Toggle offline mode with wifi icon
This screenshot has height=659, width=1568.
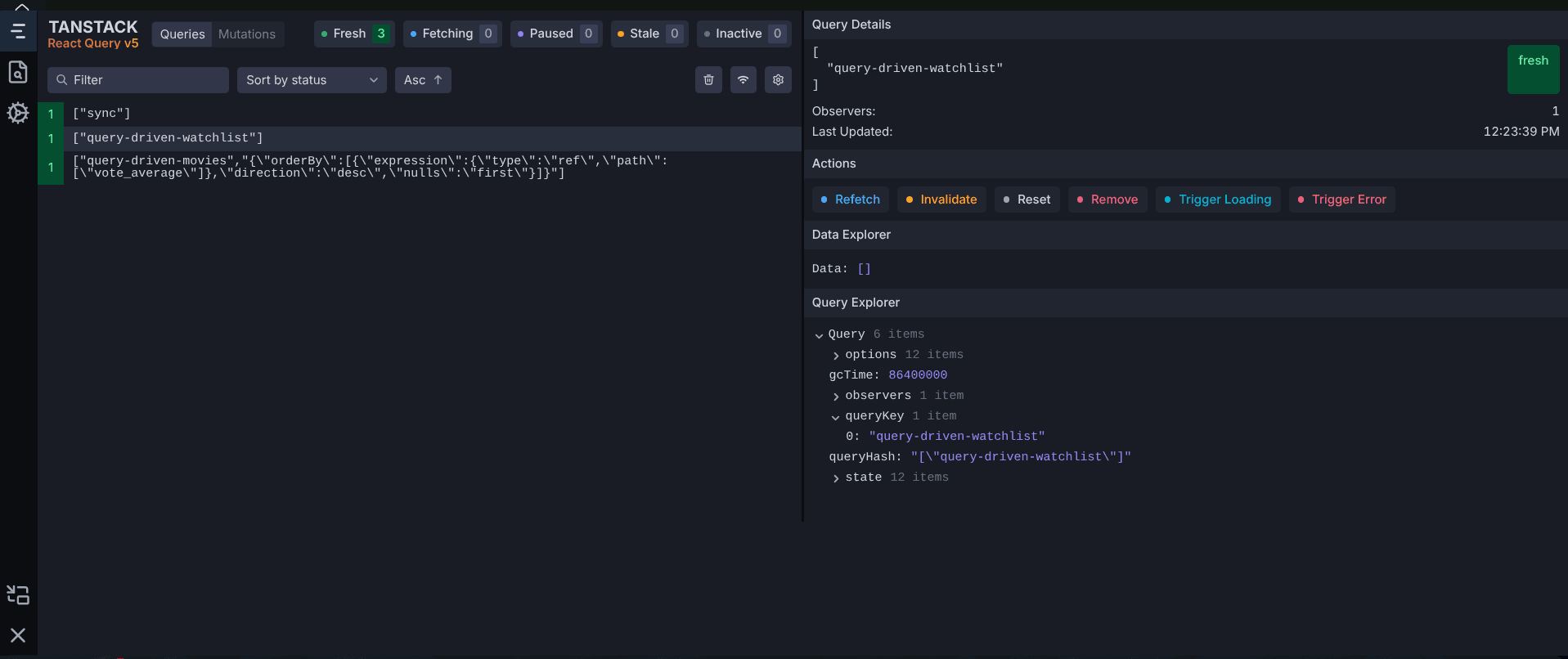pos(743,79)
